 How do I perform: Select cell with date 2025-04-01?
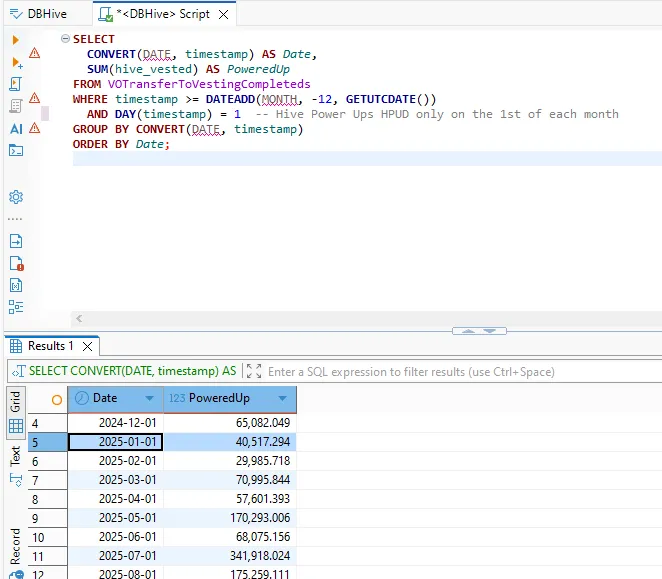(x=116, y=499)
